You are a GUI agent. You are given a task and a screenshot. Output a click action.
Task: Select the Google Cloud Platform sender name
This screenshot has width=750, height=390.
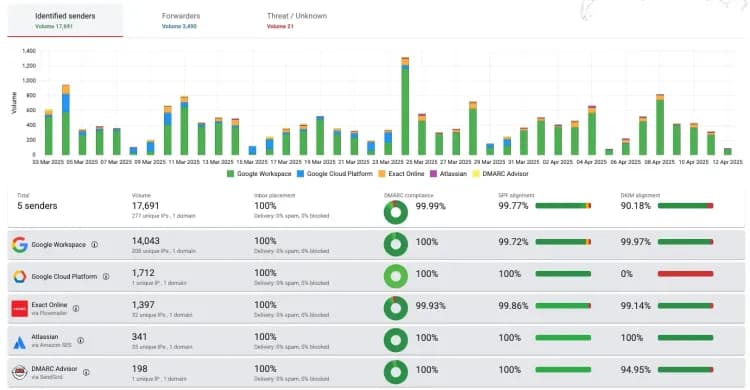[64, 277]
